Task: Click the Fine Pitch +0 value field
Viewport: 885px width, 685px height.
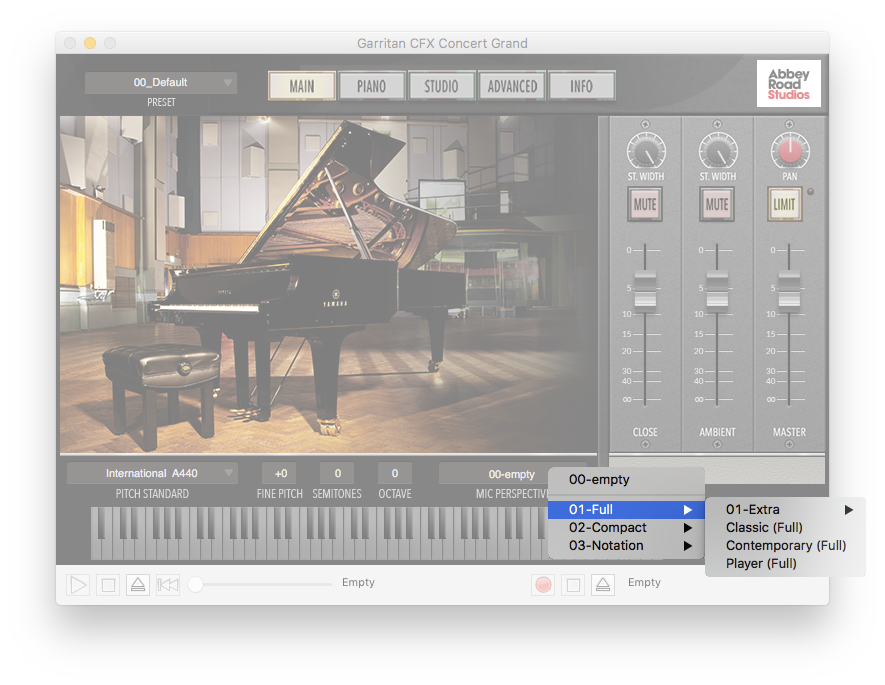Action: tap(281, 473)
